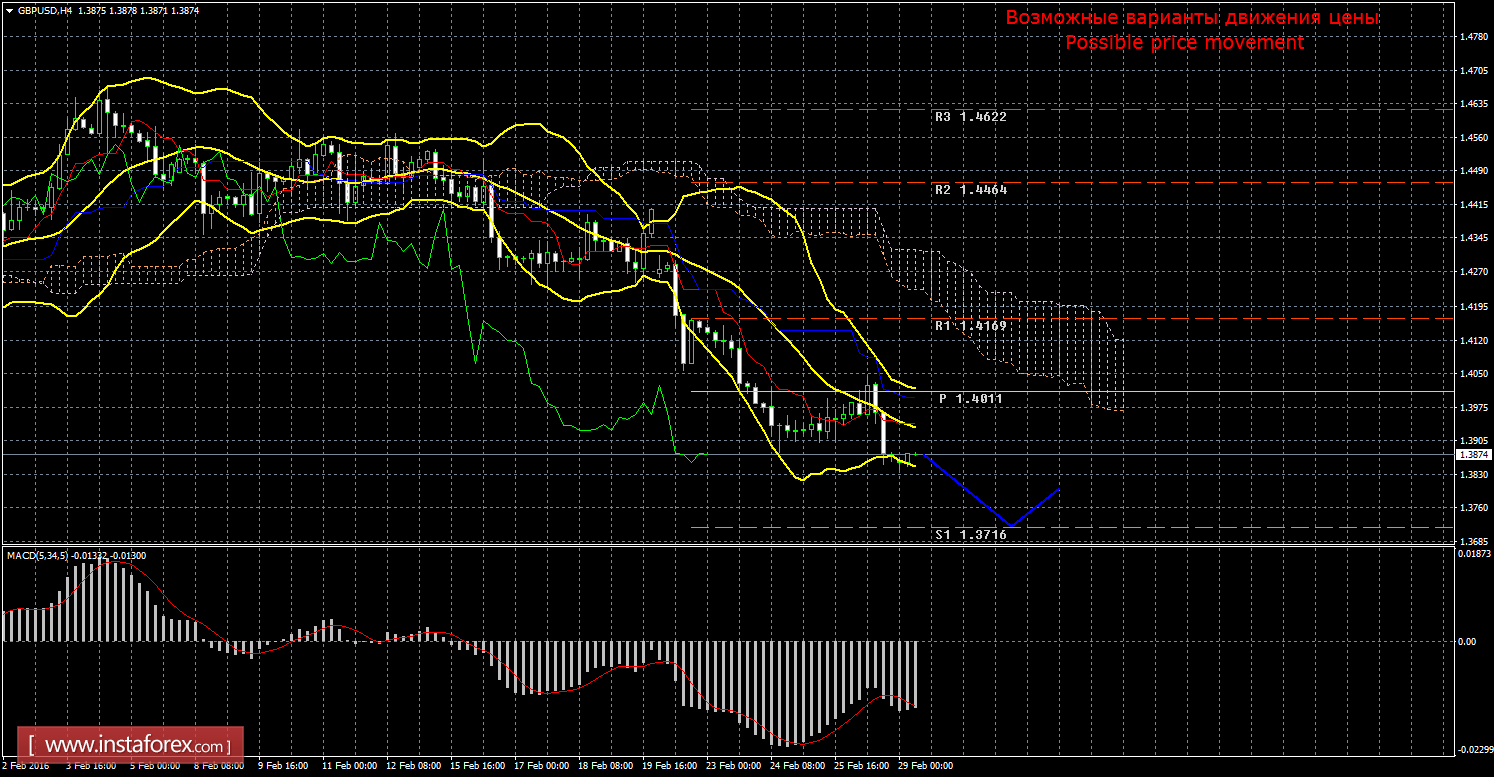Viewport: 1494px width, 777px height.
Task: Select 1.4560 on the price scale
Action: (1473, 139)
